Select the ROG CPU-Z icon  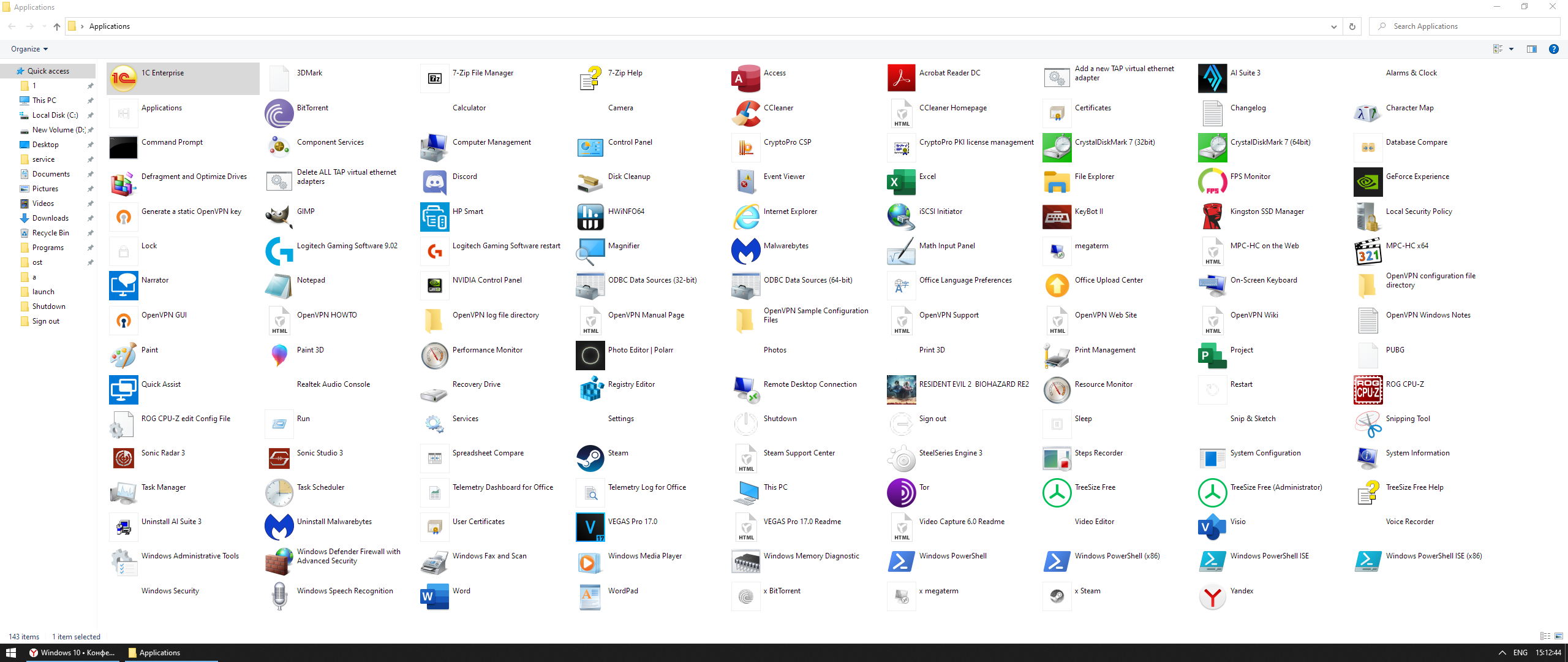1368,390
